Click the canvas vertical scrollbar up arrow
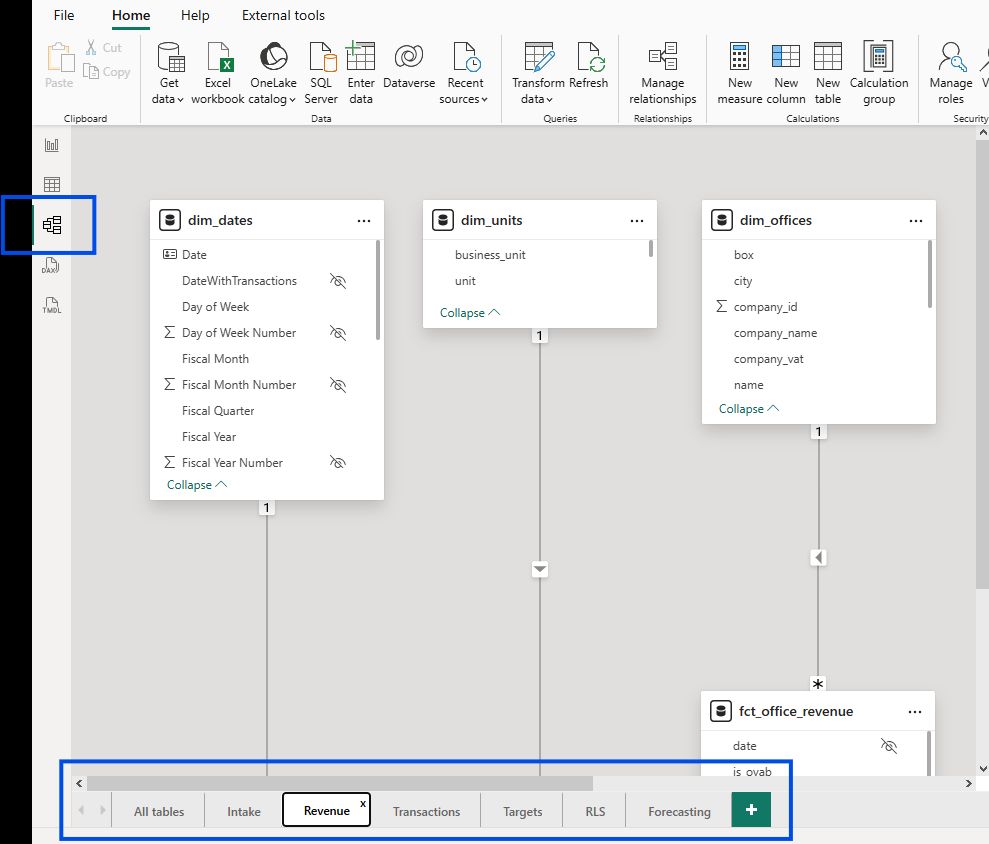The image size is (989, 844). [983, 133]
